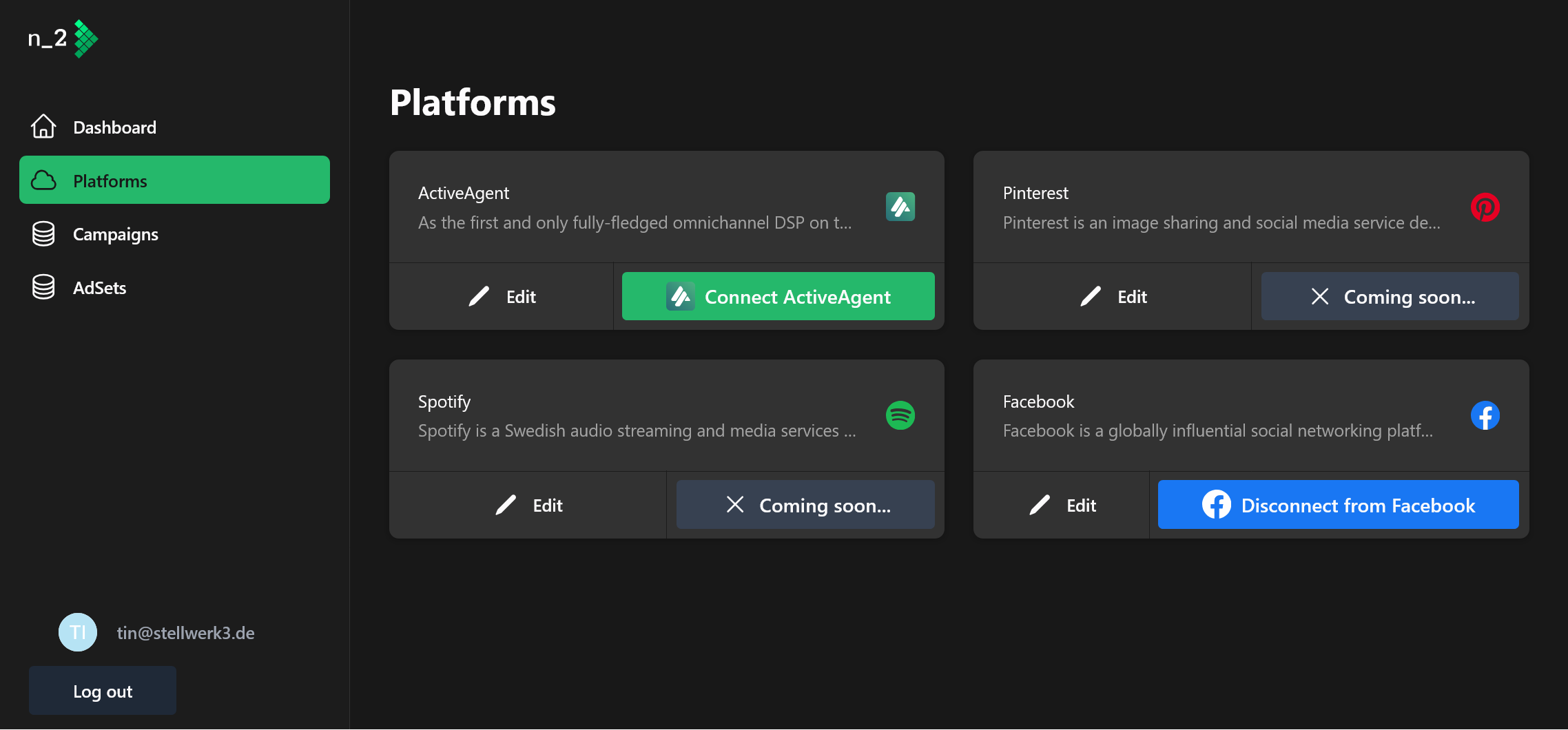Click the Dashboard home icon
This screenshot has height=730, width=1568.
(43, 127)
